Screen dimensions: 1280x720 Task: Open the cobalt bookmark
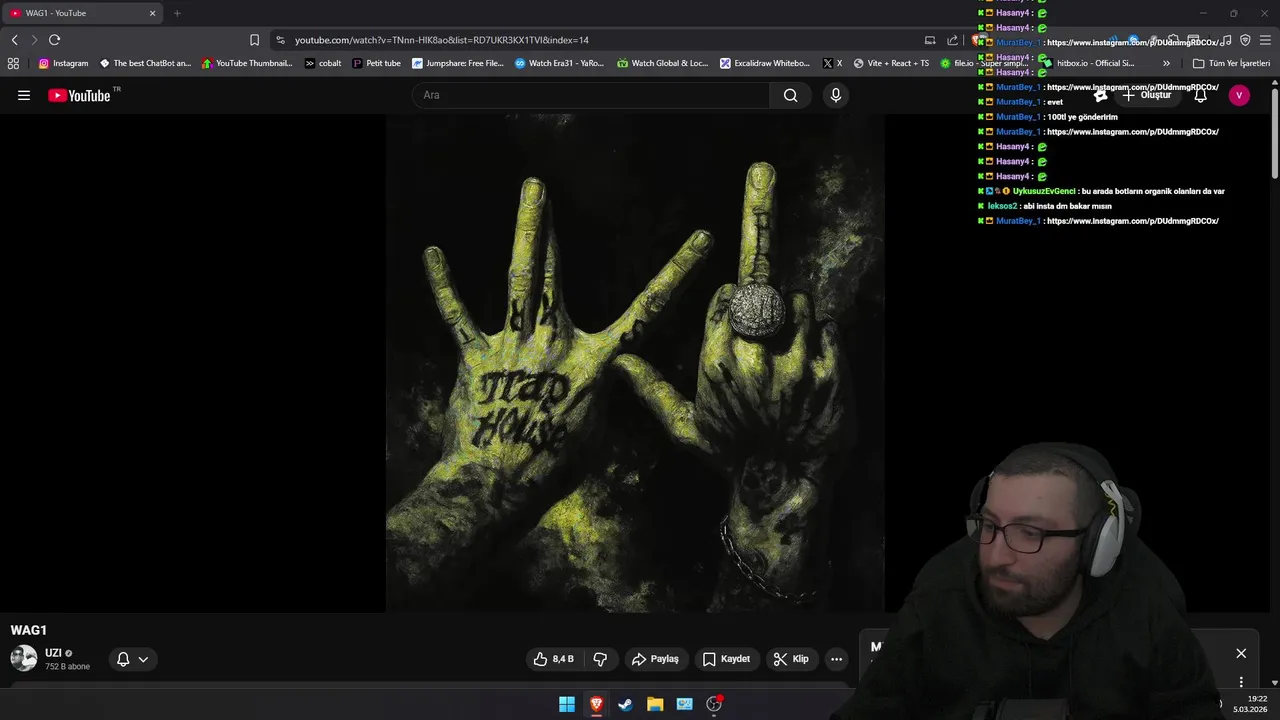point(323,63)
